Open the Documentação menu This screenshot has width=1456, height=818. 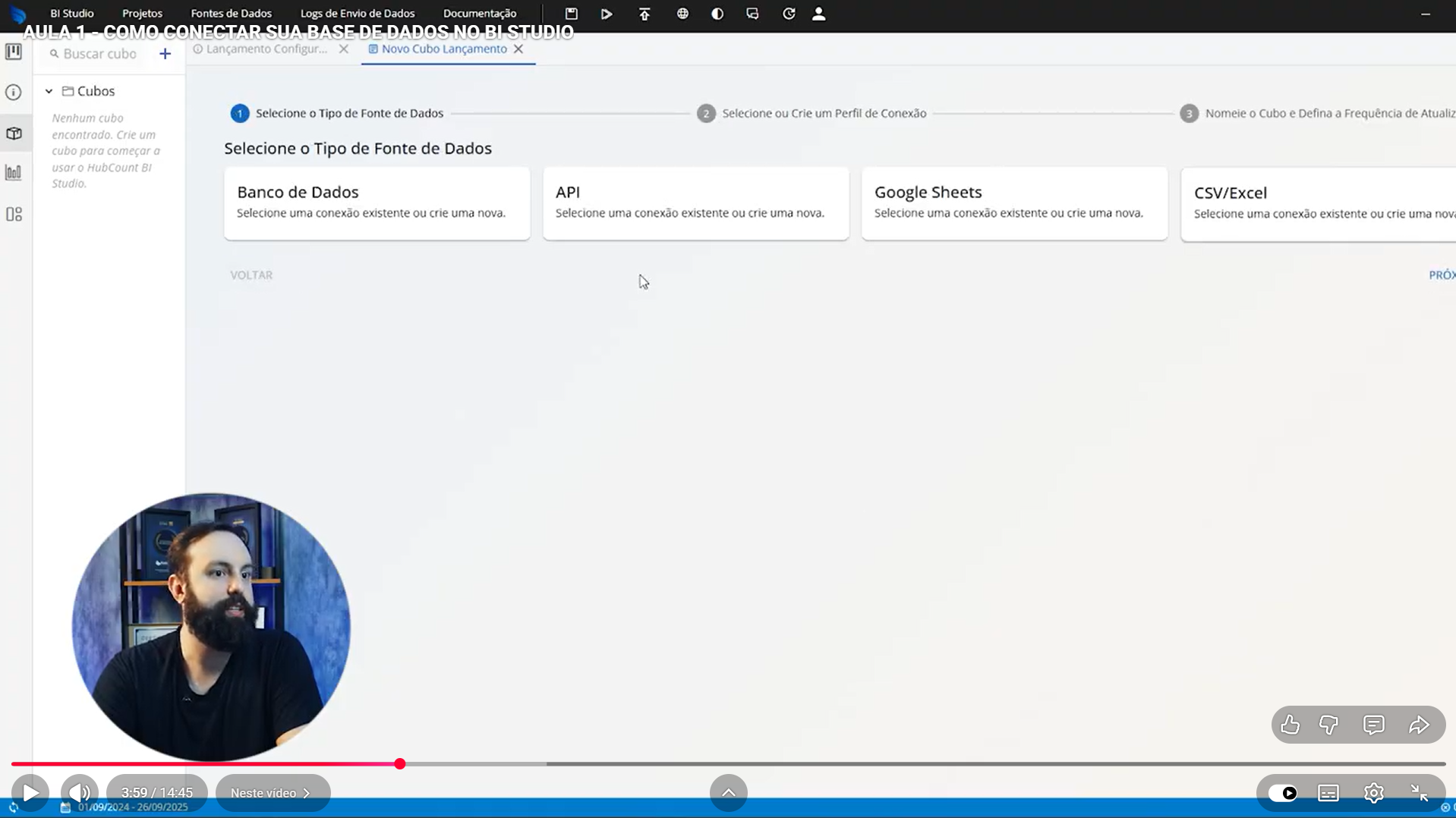tap(480, 14)
